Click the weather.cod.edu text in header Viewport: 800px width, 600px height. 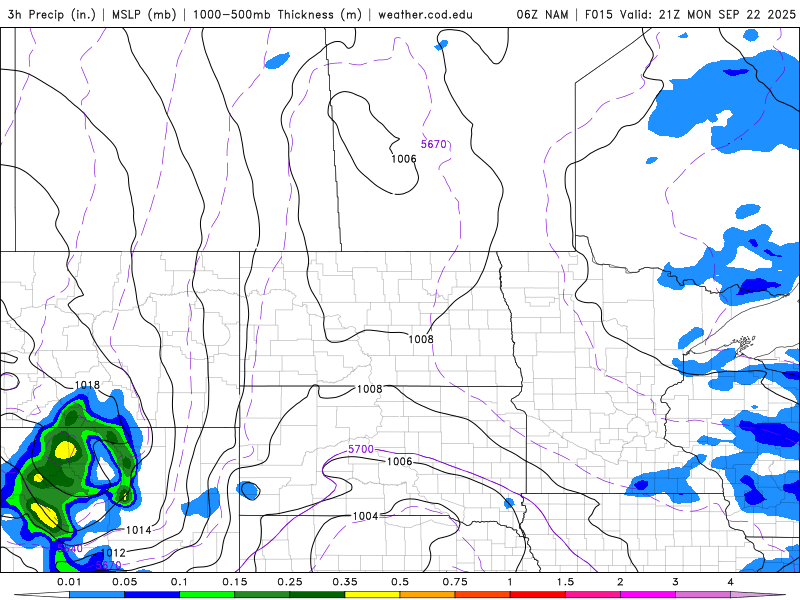425,14
